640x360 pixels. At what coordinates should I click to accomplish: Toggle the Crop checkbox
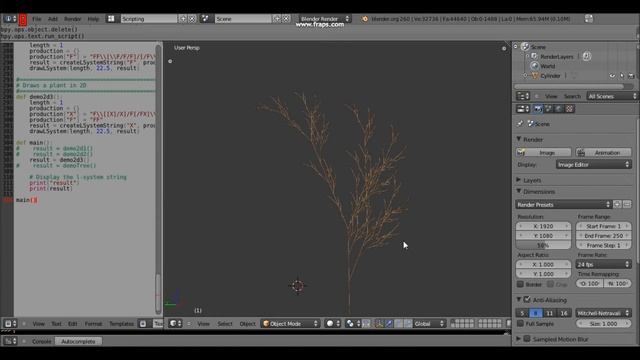550,284
